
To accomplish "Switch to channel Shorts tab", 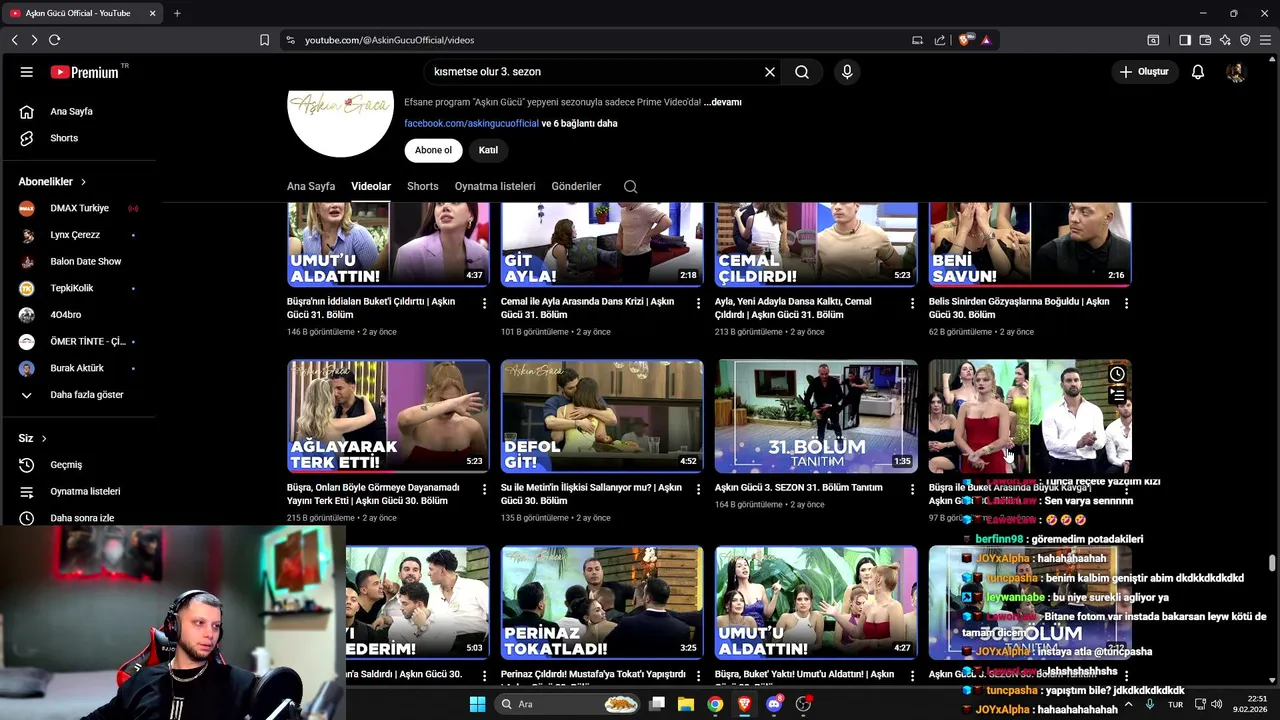I will pos(423,186).
